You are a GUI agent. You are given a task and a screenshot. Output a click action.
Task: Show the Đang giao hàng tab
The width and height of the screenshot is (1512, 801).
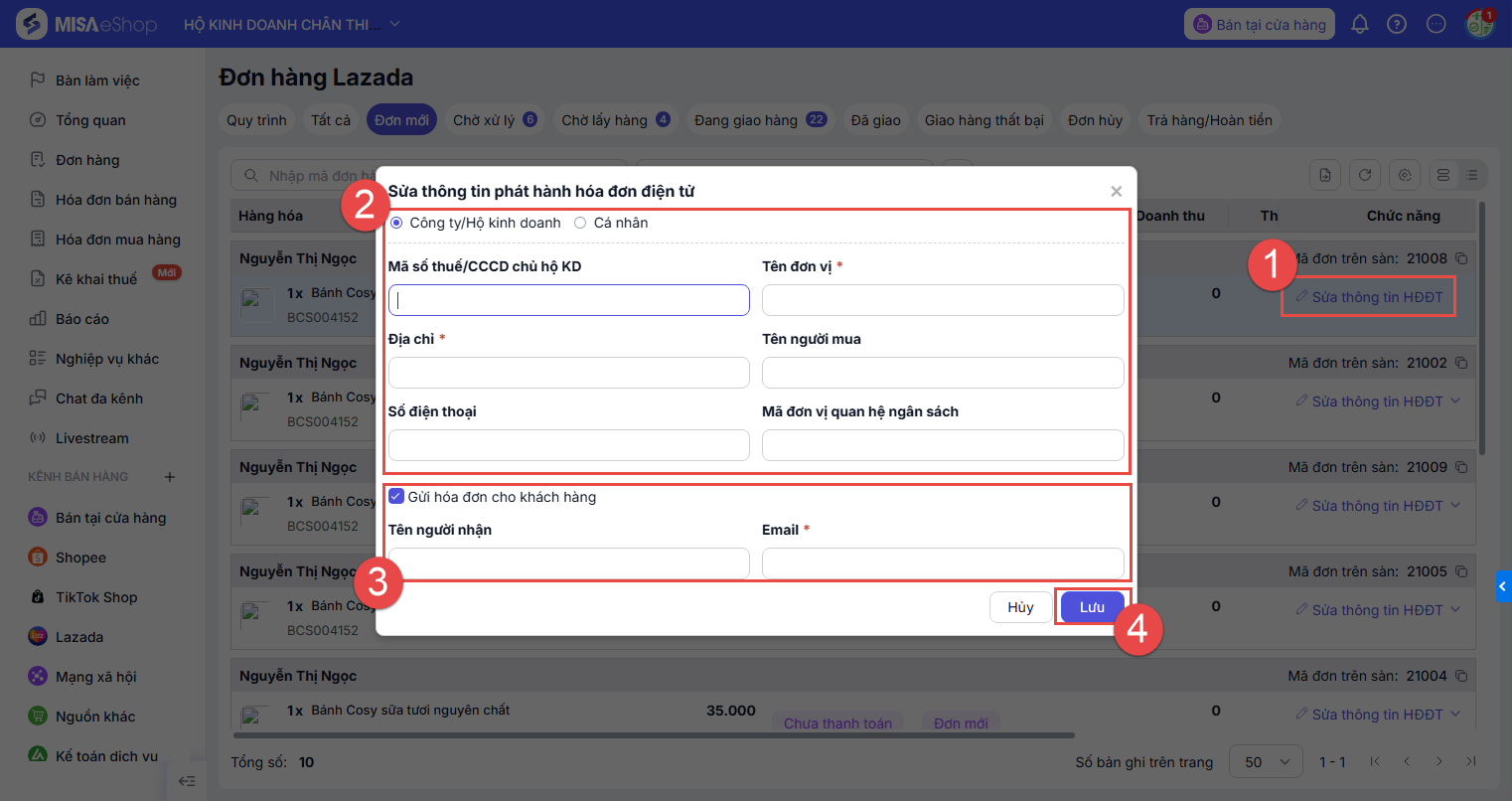pos(760,120)
